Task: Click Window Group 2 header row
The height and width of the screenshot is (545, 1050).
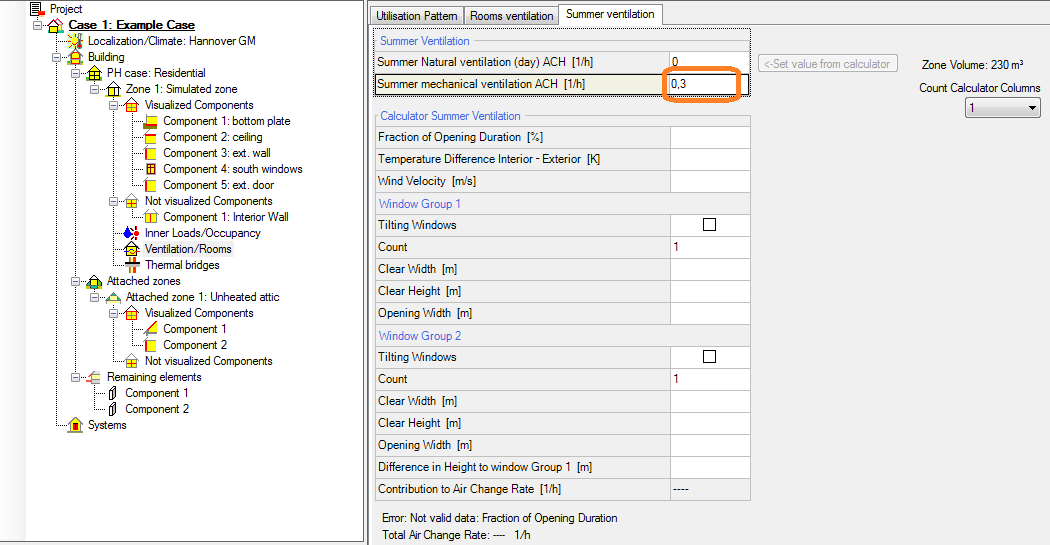Action: click(562, 335)
